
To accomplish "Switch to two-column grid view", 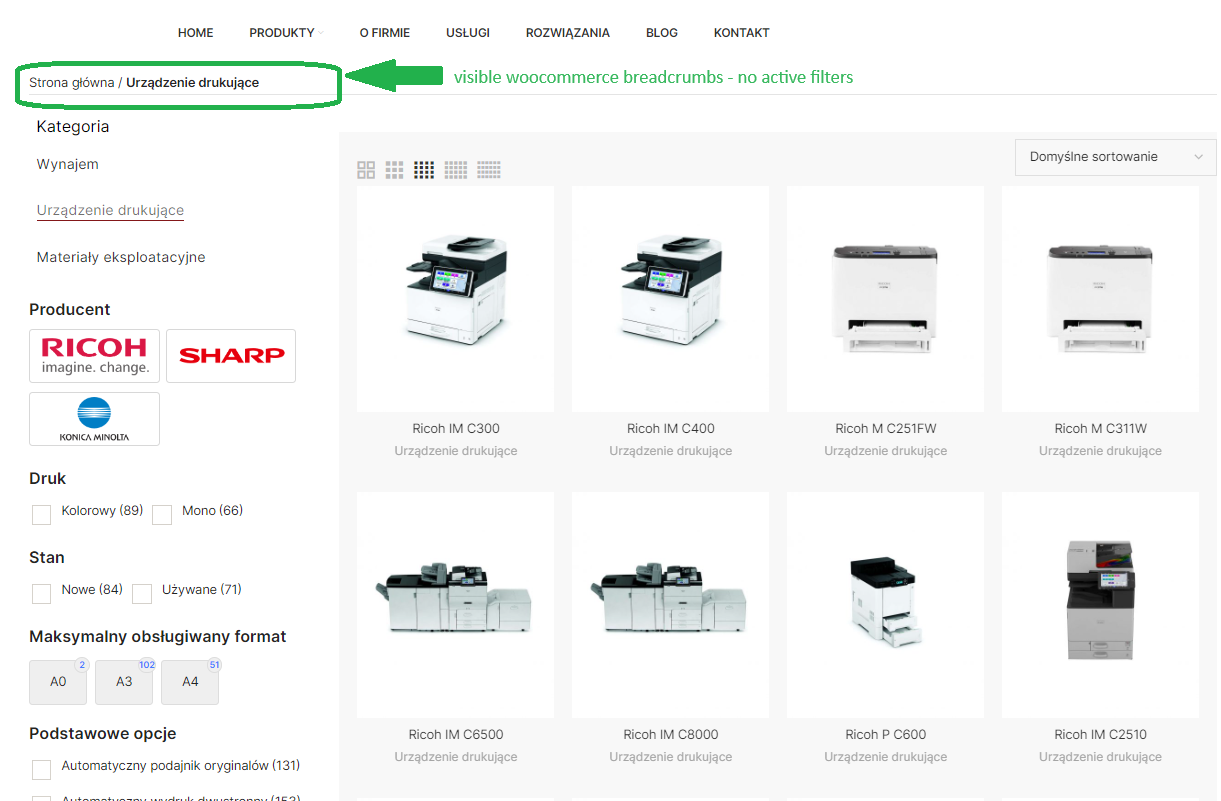I will [x=366, y=170].
